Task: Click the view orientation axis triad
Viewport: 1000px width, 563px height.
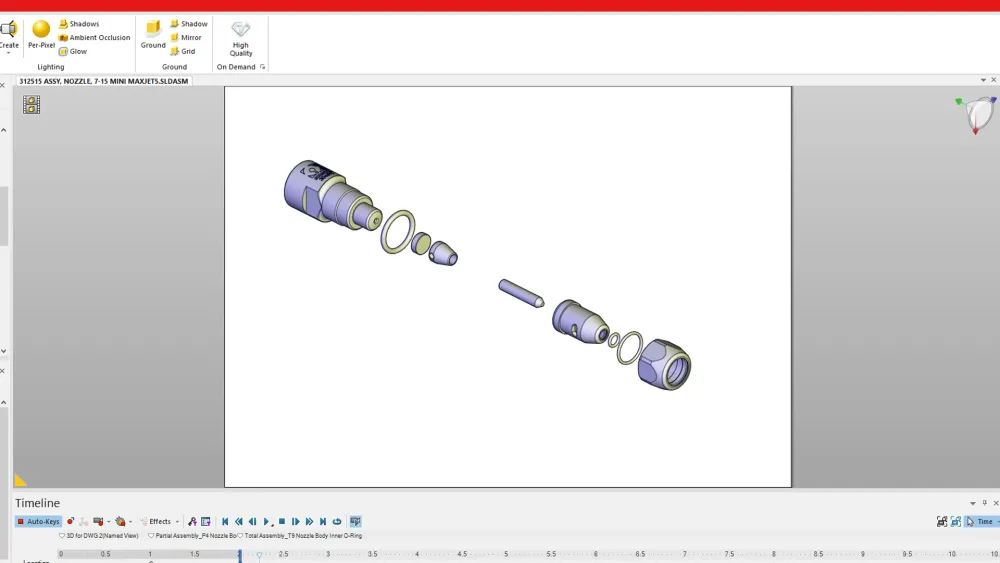Action: coord(977,115)
